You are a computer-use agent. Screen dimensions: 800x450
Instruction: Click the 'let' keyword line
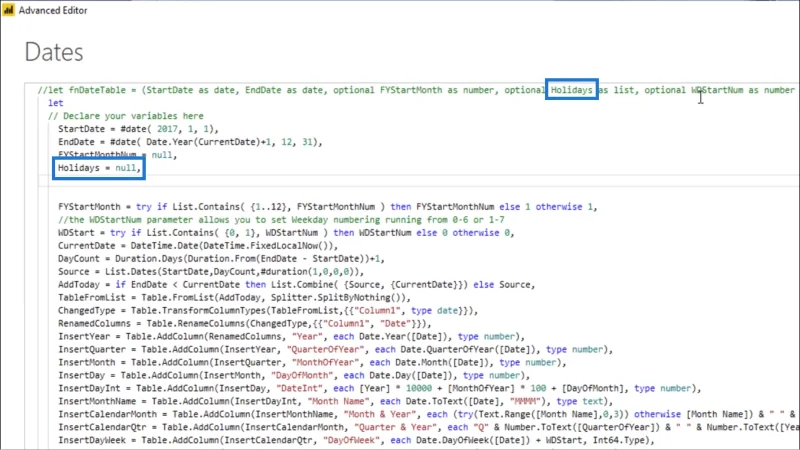[56, 103]
